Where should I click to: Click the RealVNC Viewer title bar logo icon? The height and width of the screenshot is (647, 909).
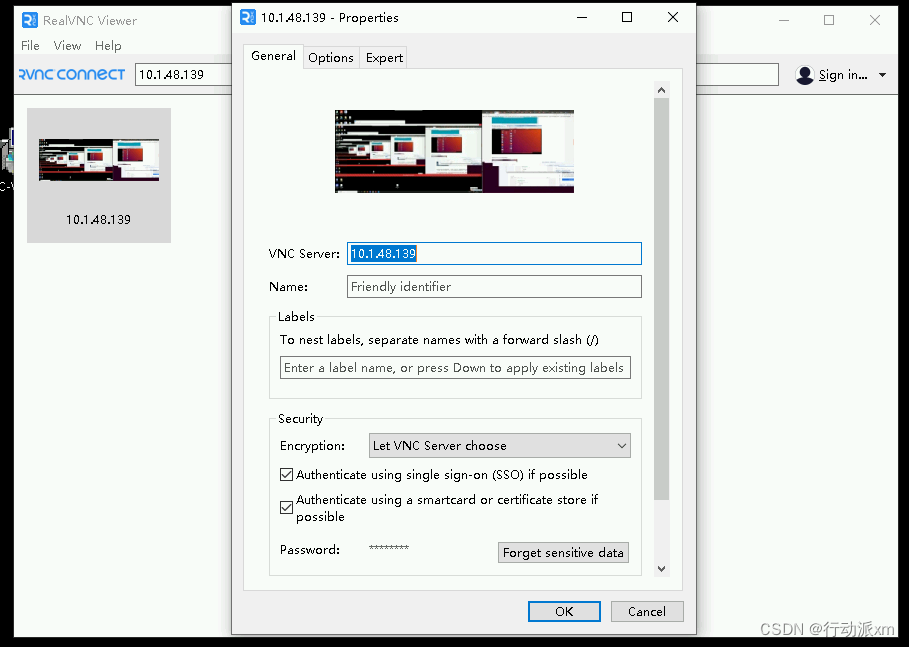pos(30,20)
